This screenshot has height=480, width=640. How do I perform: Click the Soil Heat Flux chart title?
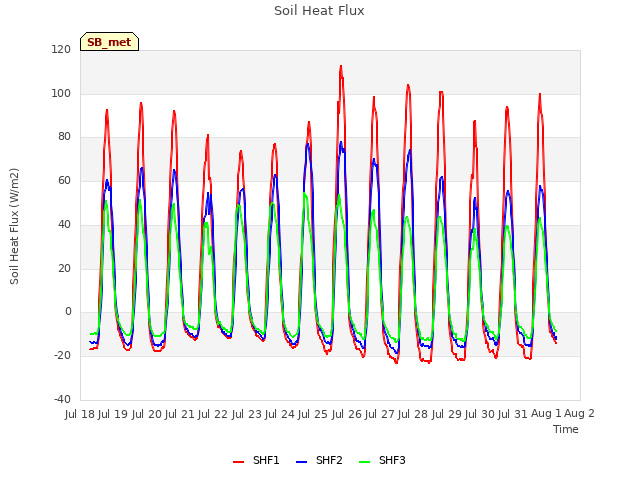319,11
